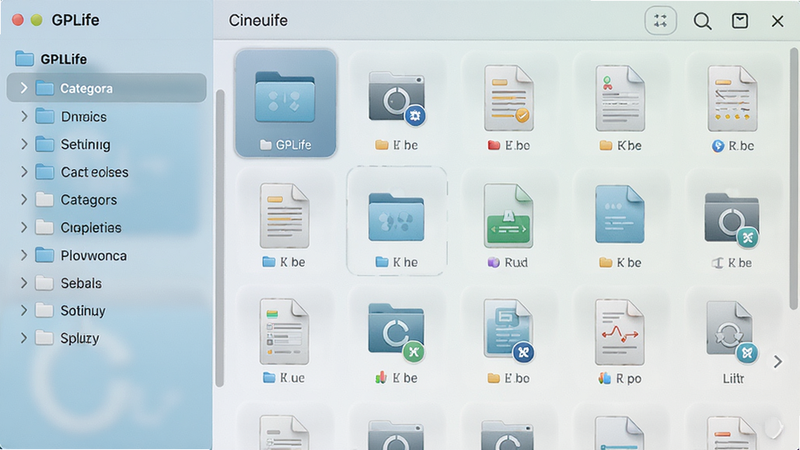
Task: Expand the Spluzy folder chevron
Action: [x=23, y=338]
